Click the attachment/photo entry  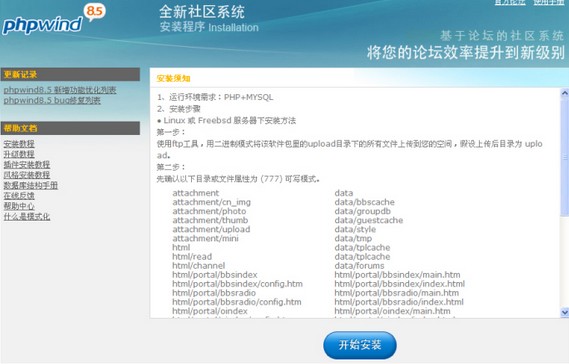click(209, 211)
